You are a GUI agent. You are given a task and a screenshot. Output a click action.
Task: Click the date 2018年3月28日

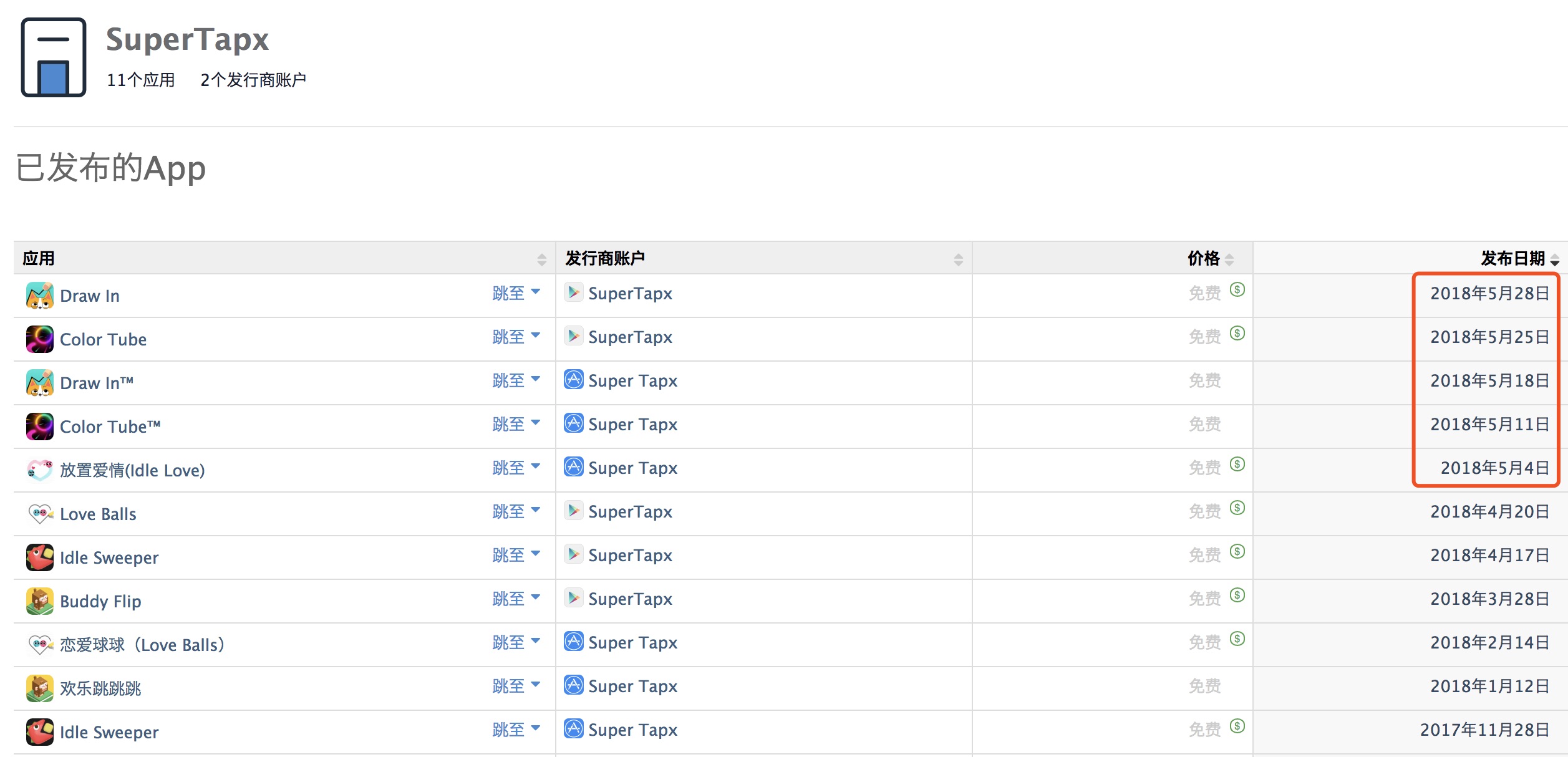pos(1490,599)
